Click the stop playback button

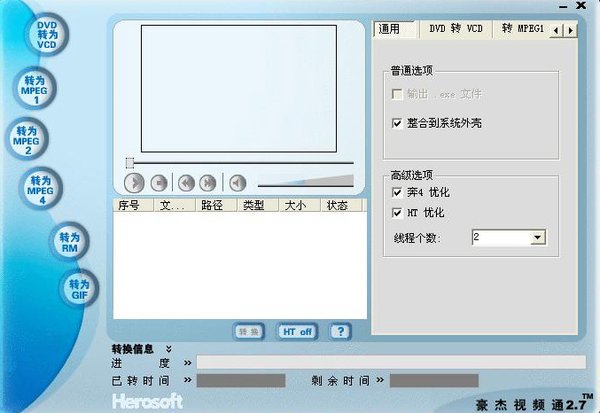(x=159, y=183)
